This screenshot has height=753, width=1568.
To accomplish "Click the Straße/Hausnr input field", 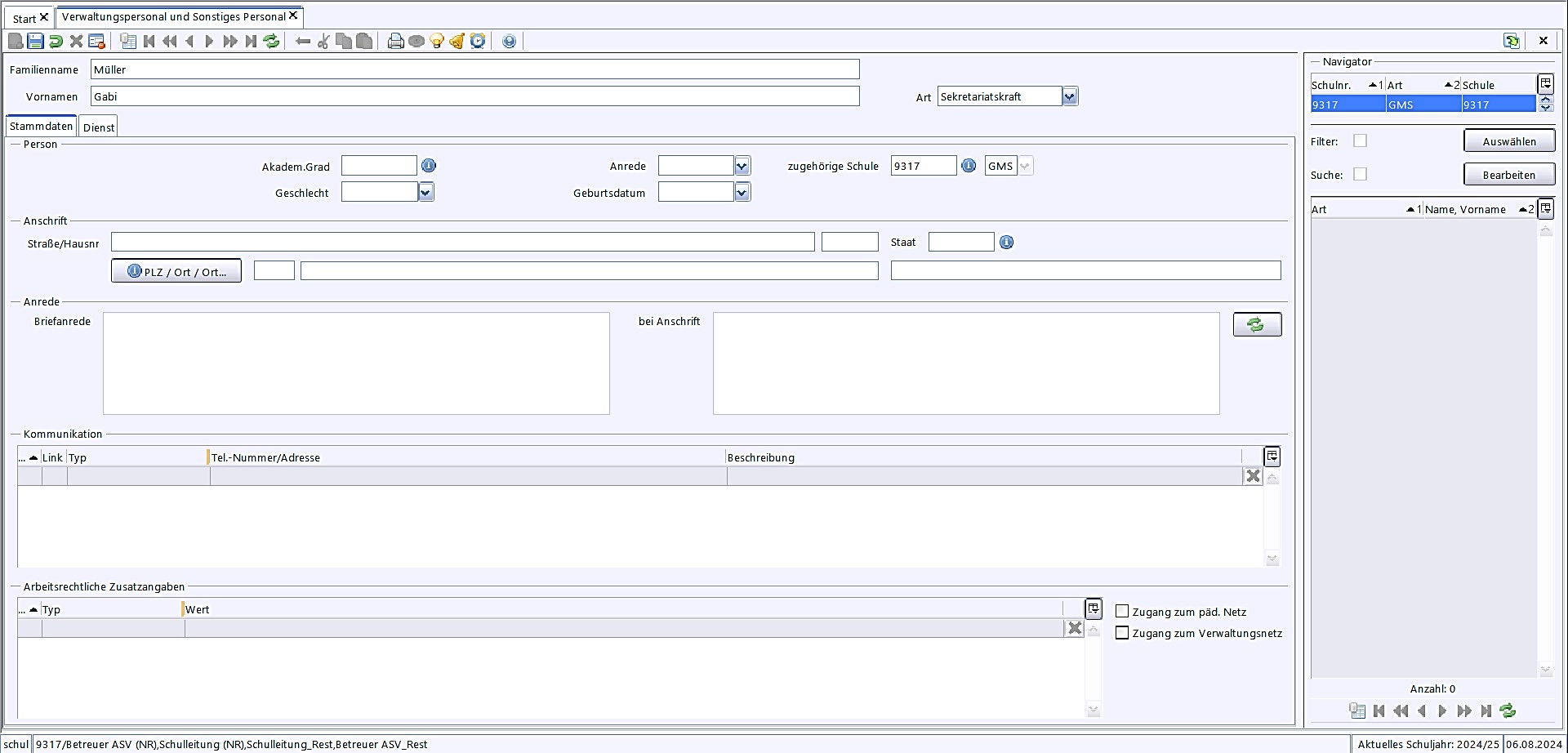I will tap(462, 242).
